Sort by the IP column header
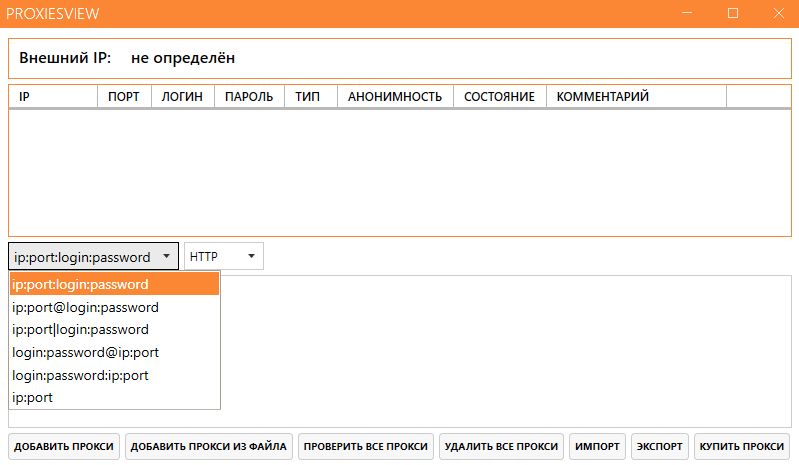799x465 pixels. tap(53, 96)
